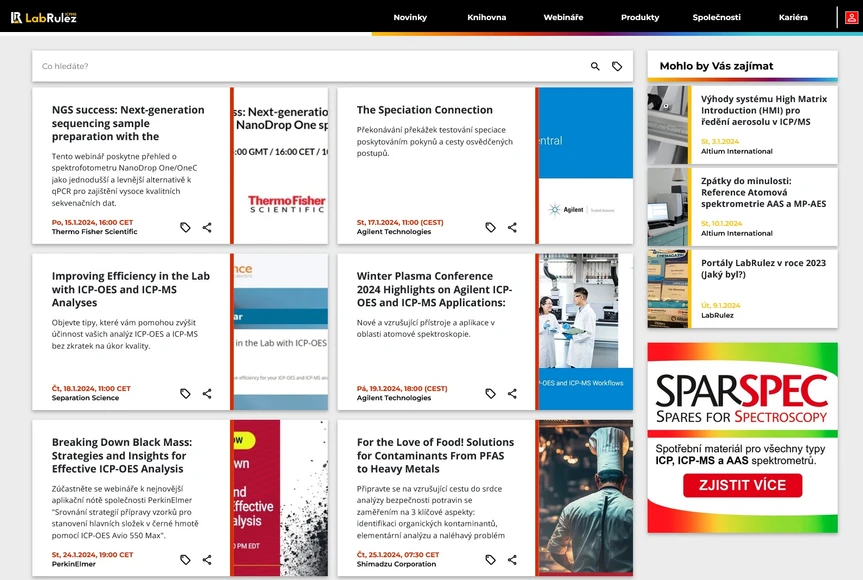Click tag icon on Love of Food card
Viewport: 863px width, 580px height.
click(x=490, y=560)
